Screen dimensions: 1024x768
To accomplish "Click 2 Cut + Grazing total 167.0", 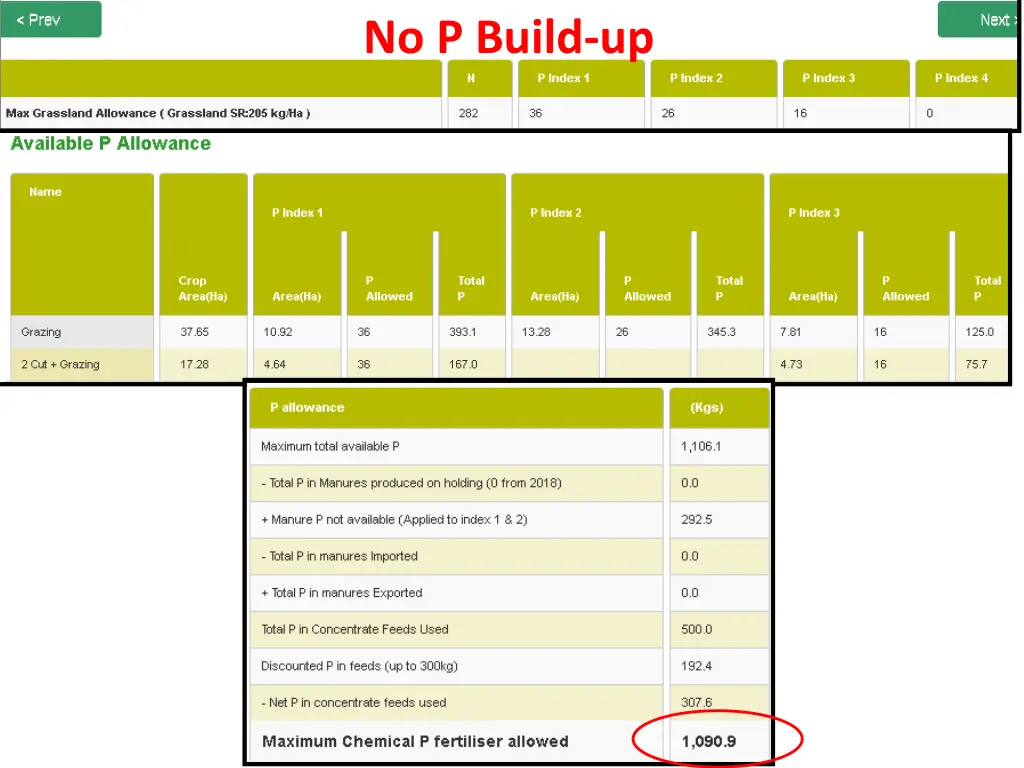I will coord(463,364).
